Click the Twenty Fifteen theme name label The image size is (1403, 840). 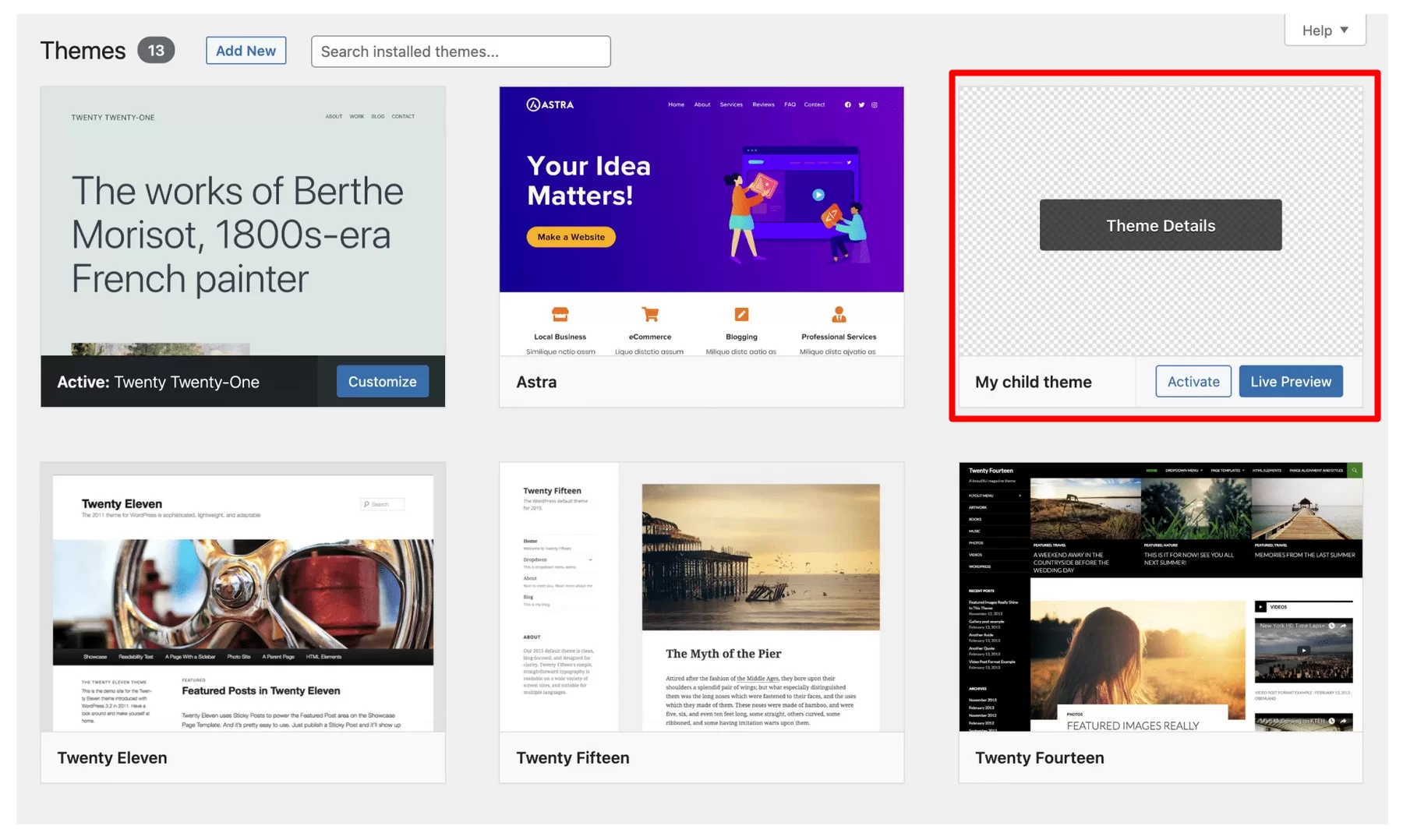click(x=573, y=757)
